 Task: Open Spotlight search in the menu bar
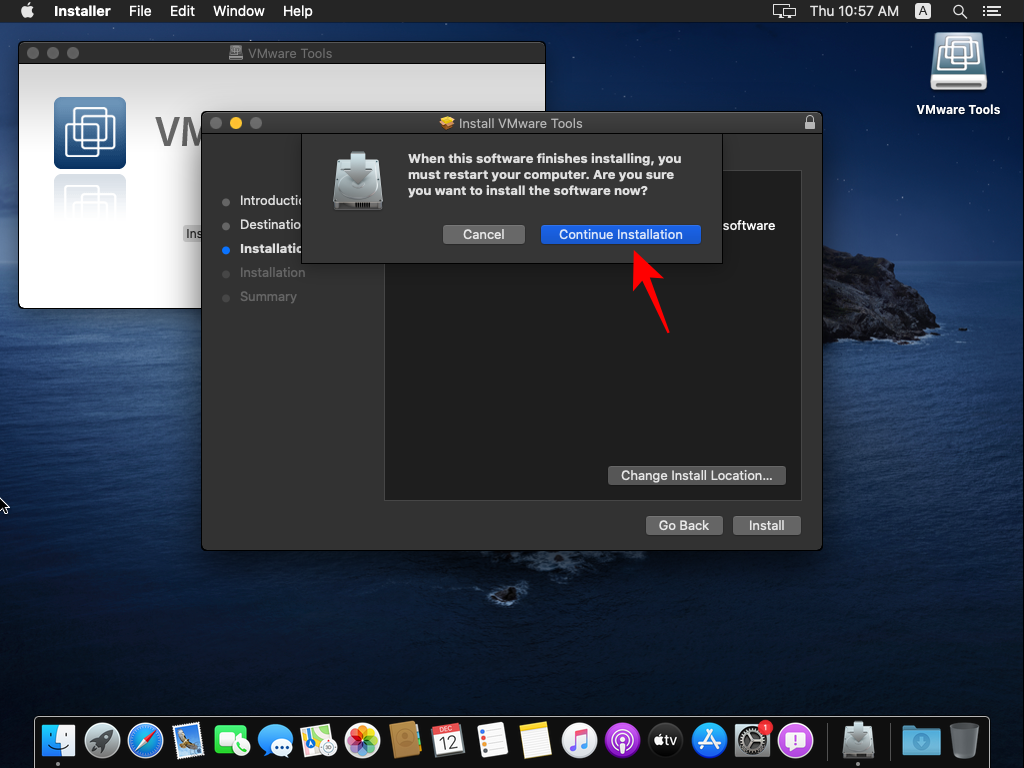click(x=958, y=11)
